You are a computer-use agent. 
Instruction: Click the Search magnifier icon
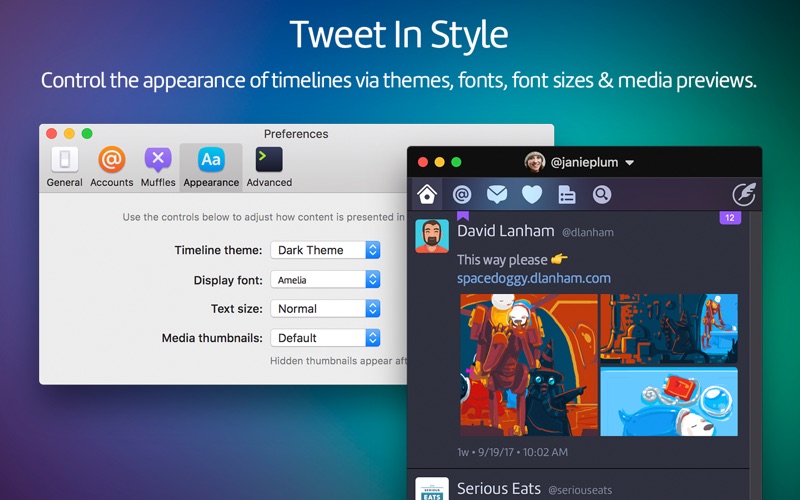[x=601, y=194]
